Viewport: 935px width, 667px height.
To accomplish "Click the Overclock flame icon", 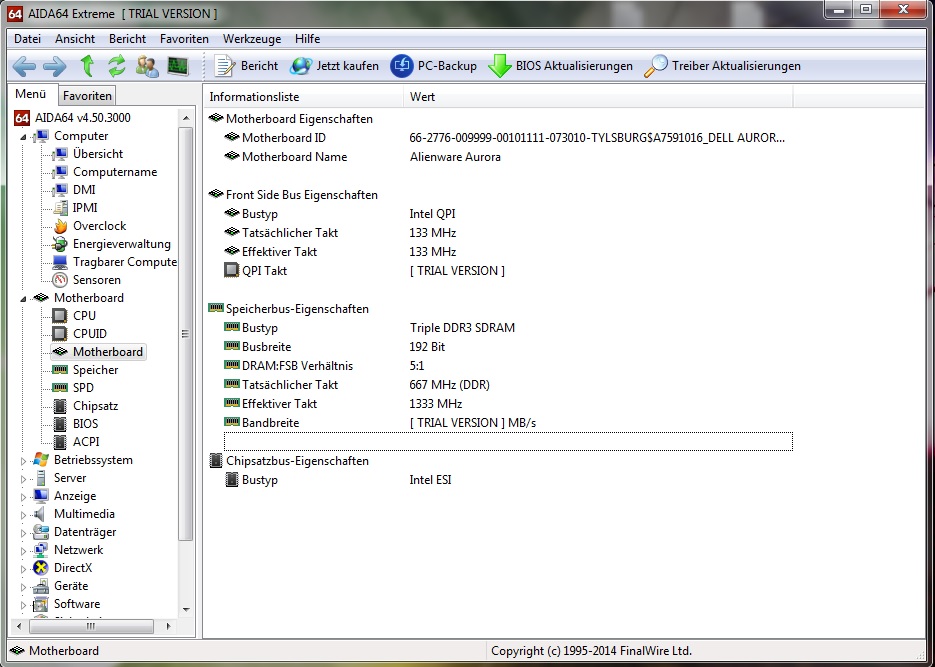I will 60,226.
